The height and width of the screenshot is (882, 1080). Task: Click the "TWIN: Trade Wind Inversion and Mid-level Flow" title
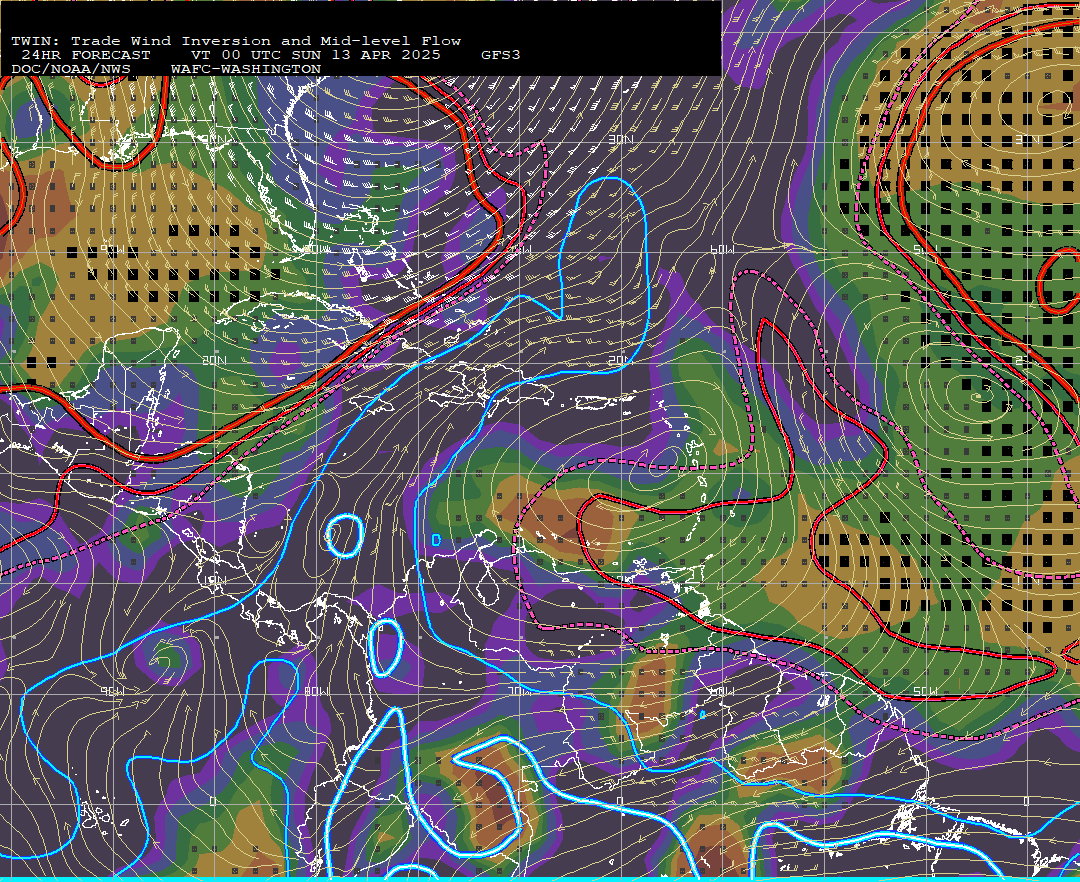[x=236, y=41]
